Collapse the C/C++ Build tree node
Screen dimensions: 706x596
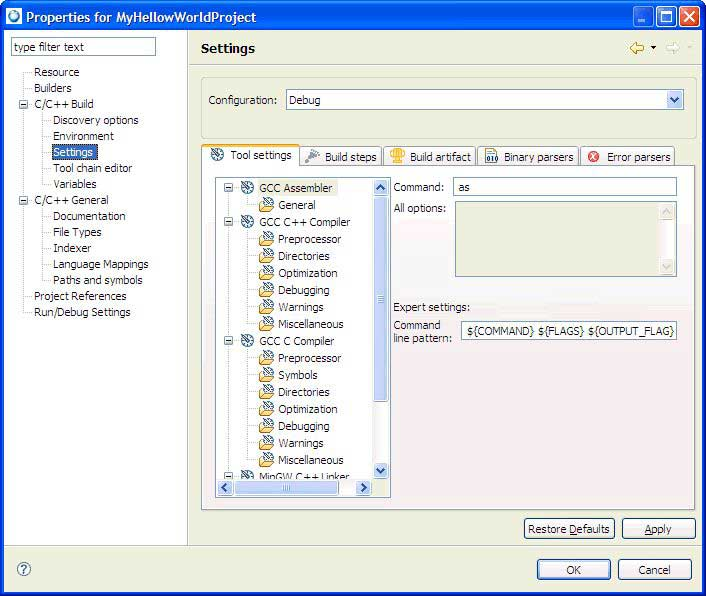click(x=24, y=104)
